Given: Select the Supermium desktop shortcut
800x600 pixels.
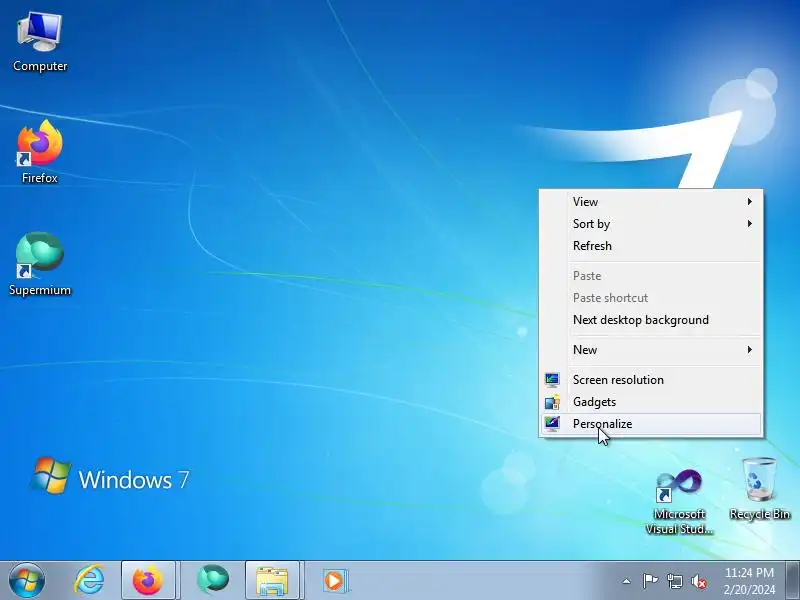Looking at the screenshot, I should coord(40,264).
